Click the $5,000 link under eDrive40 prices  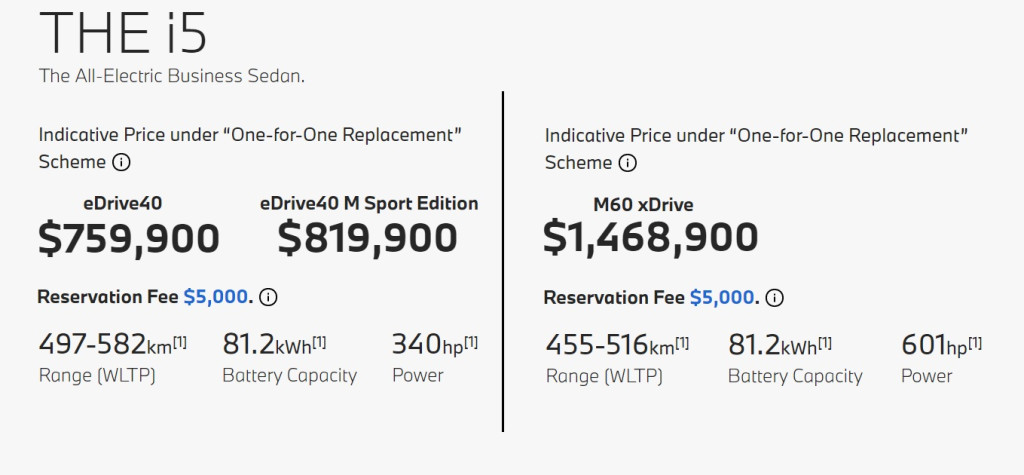pos(214,297)
